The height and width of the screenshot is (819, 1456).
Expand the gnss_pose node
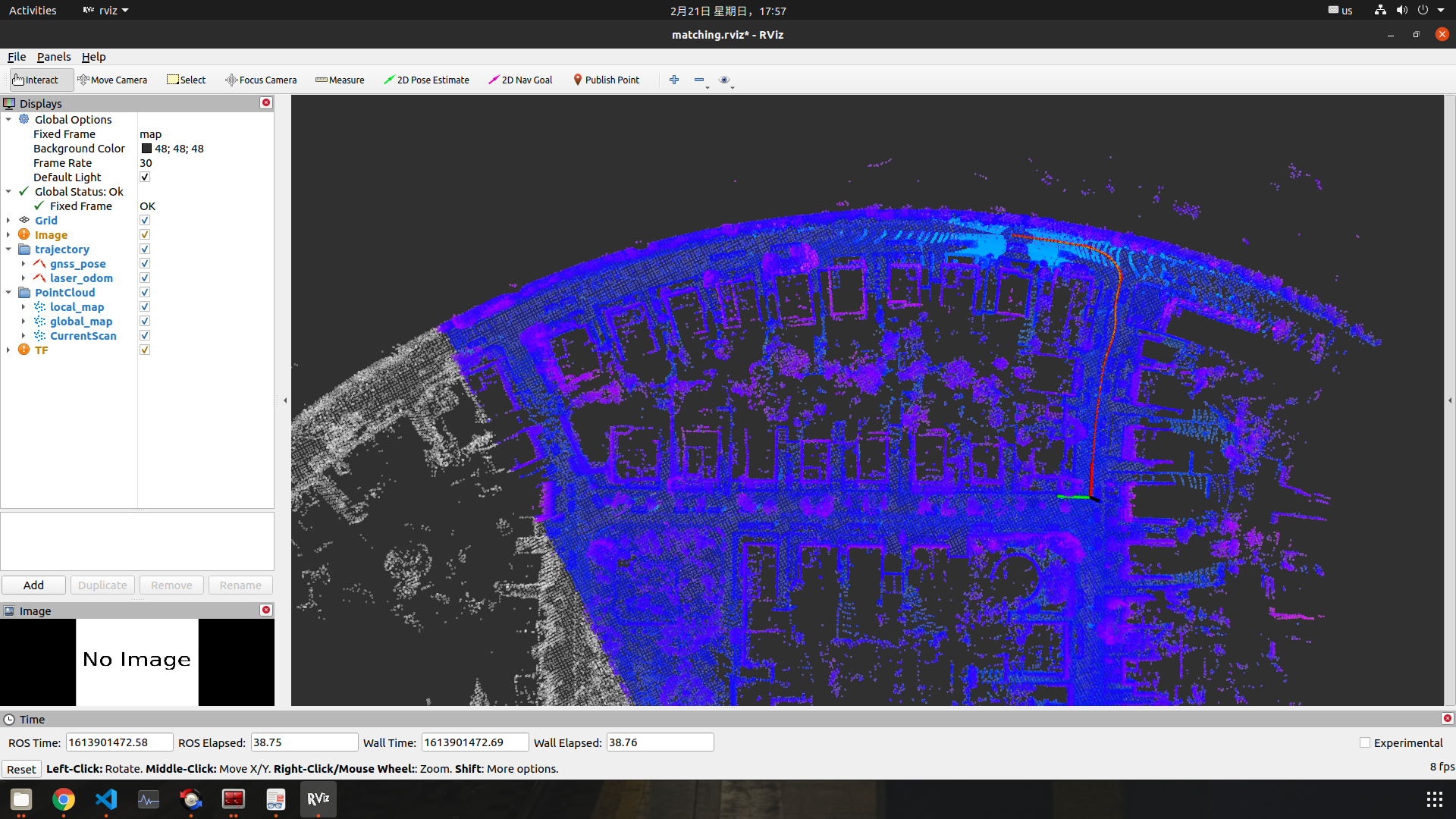coord(24,263)
